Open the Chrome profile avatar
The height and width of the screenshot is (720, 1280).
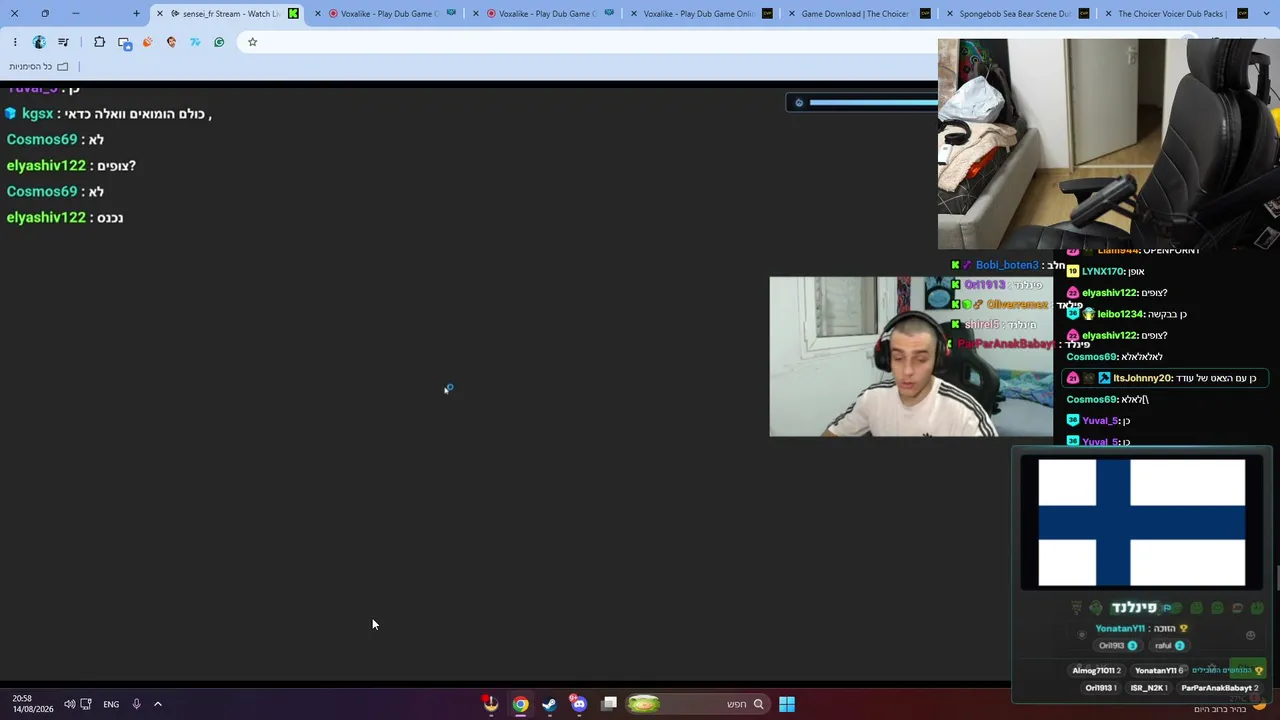[x=39, y=42]
